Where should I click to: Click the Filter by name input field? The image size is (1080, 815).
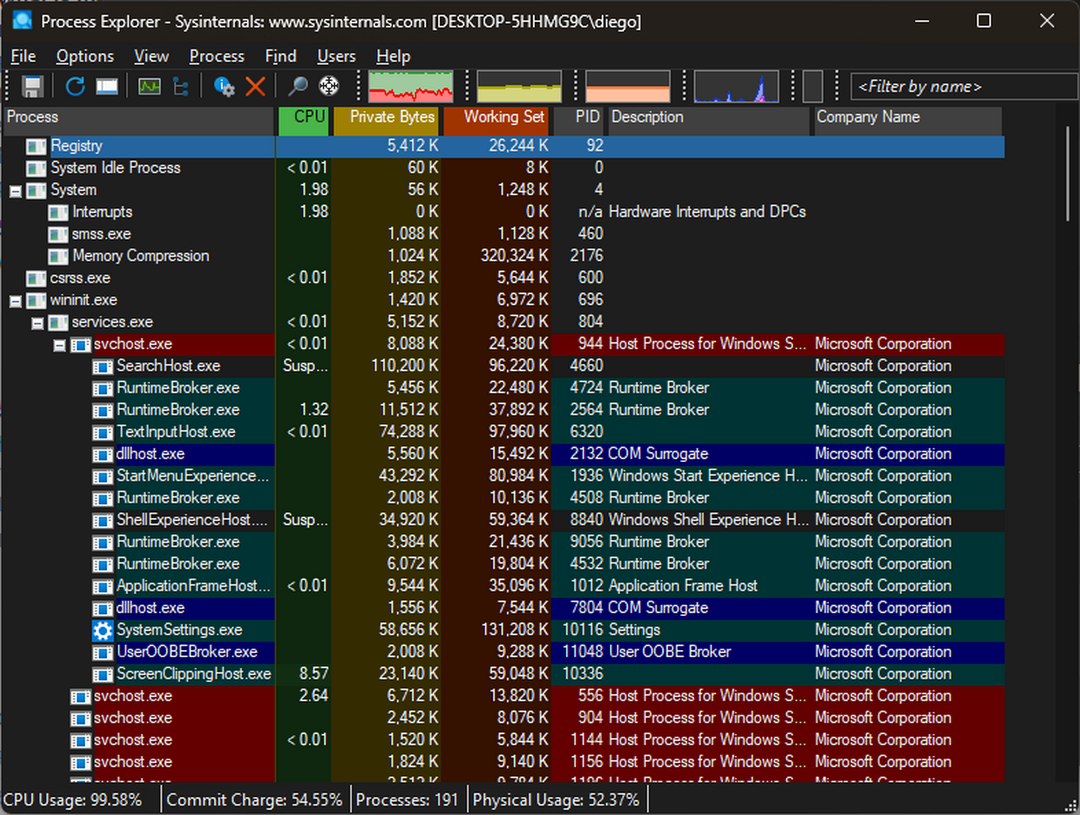pos(964,86)
